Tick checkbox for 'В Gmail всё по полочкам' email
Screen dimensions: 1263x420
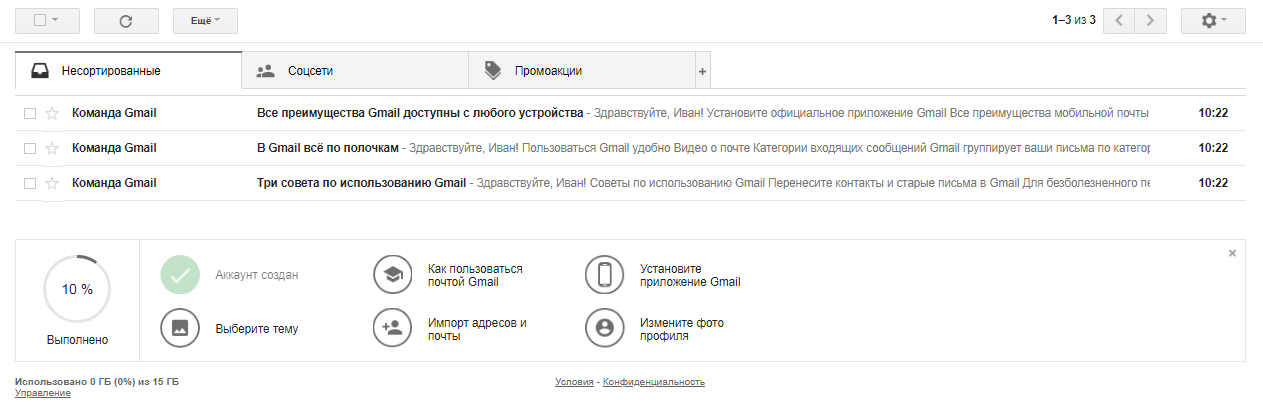pyautogui.click(x=30, y=148)
